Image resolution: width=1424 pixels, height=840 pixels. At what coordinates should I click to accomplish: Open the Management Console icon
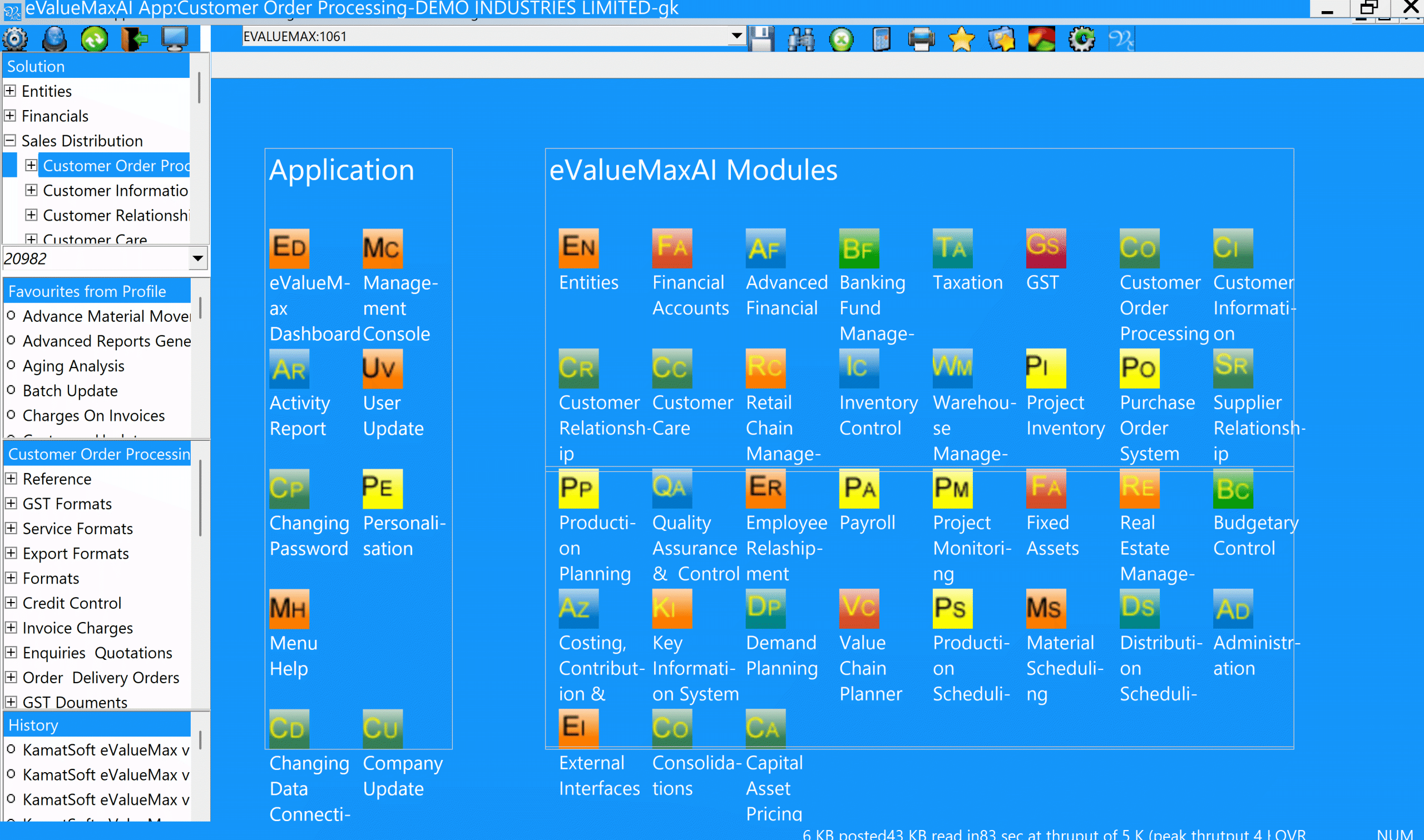(383, 248)
